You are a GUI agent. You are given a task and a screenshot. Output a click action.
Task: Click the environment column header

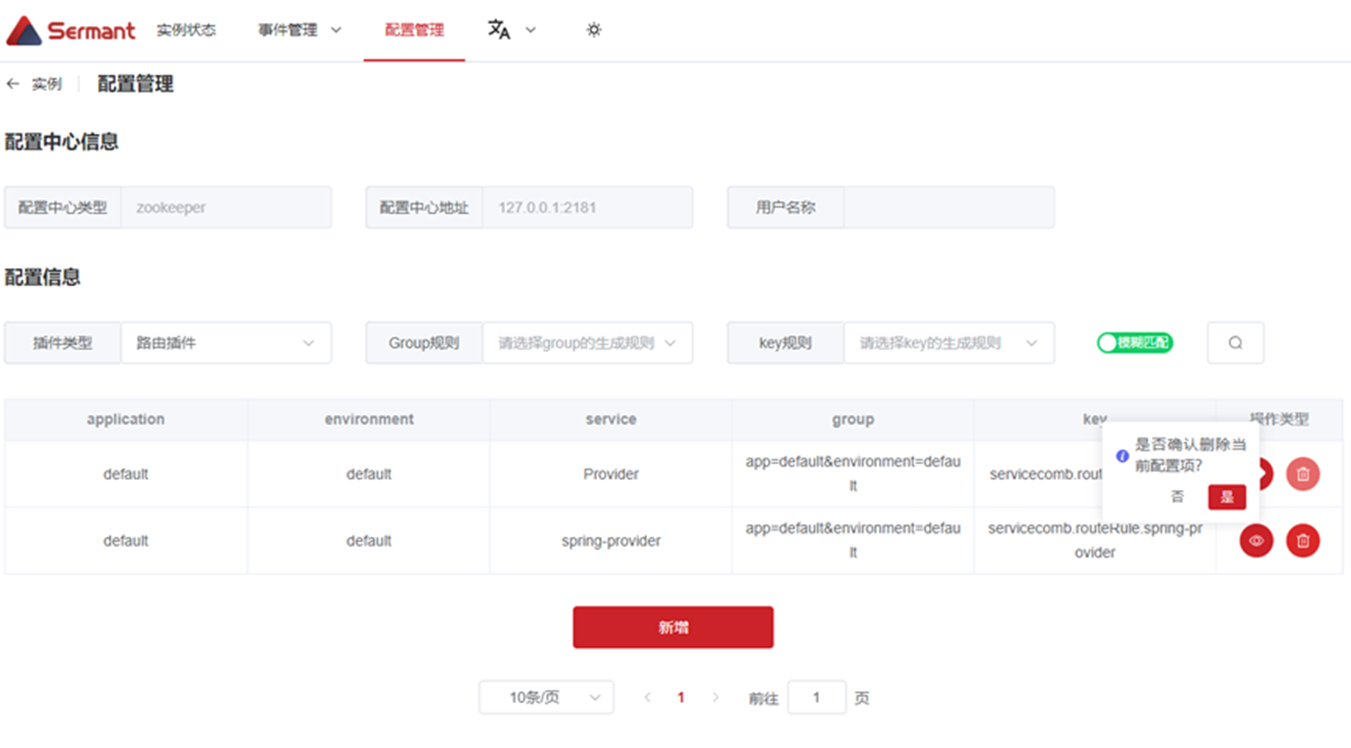[x=369, y=420]
